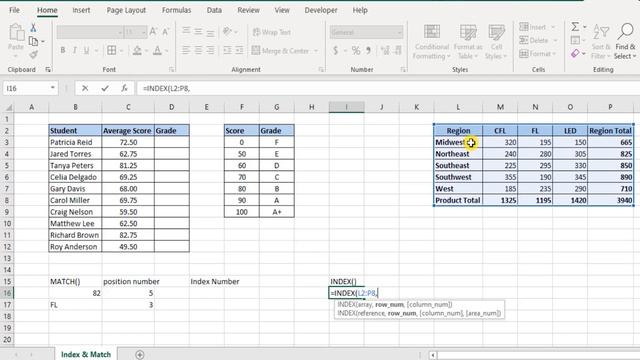Image resolution: width=640 pixels, height=360 pixels.
Task: Click Decrease Decimal icon
Action: [398, 50]
